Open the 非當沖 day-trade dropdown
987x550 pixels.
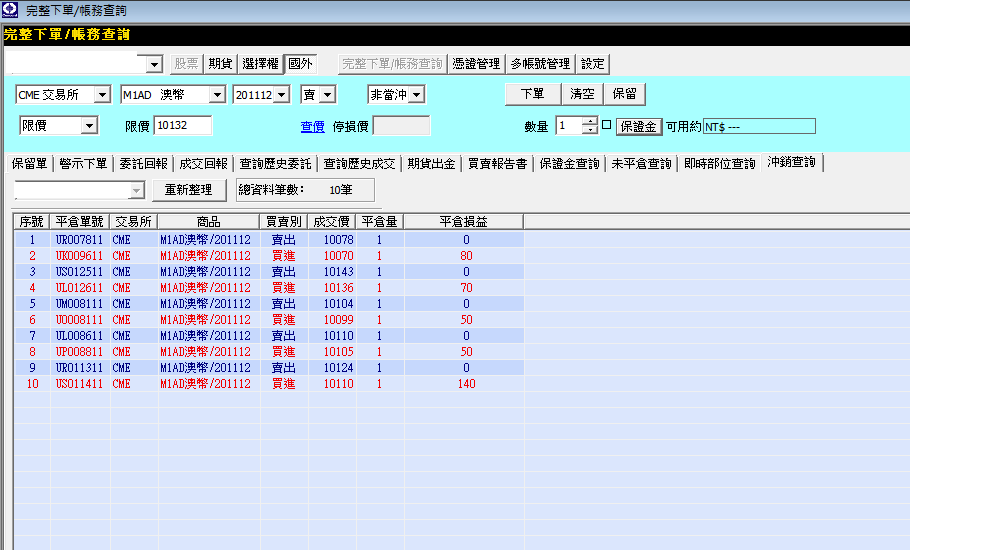point(417,94)
